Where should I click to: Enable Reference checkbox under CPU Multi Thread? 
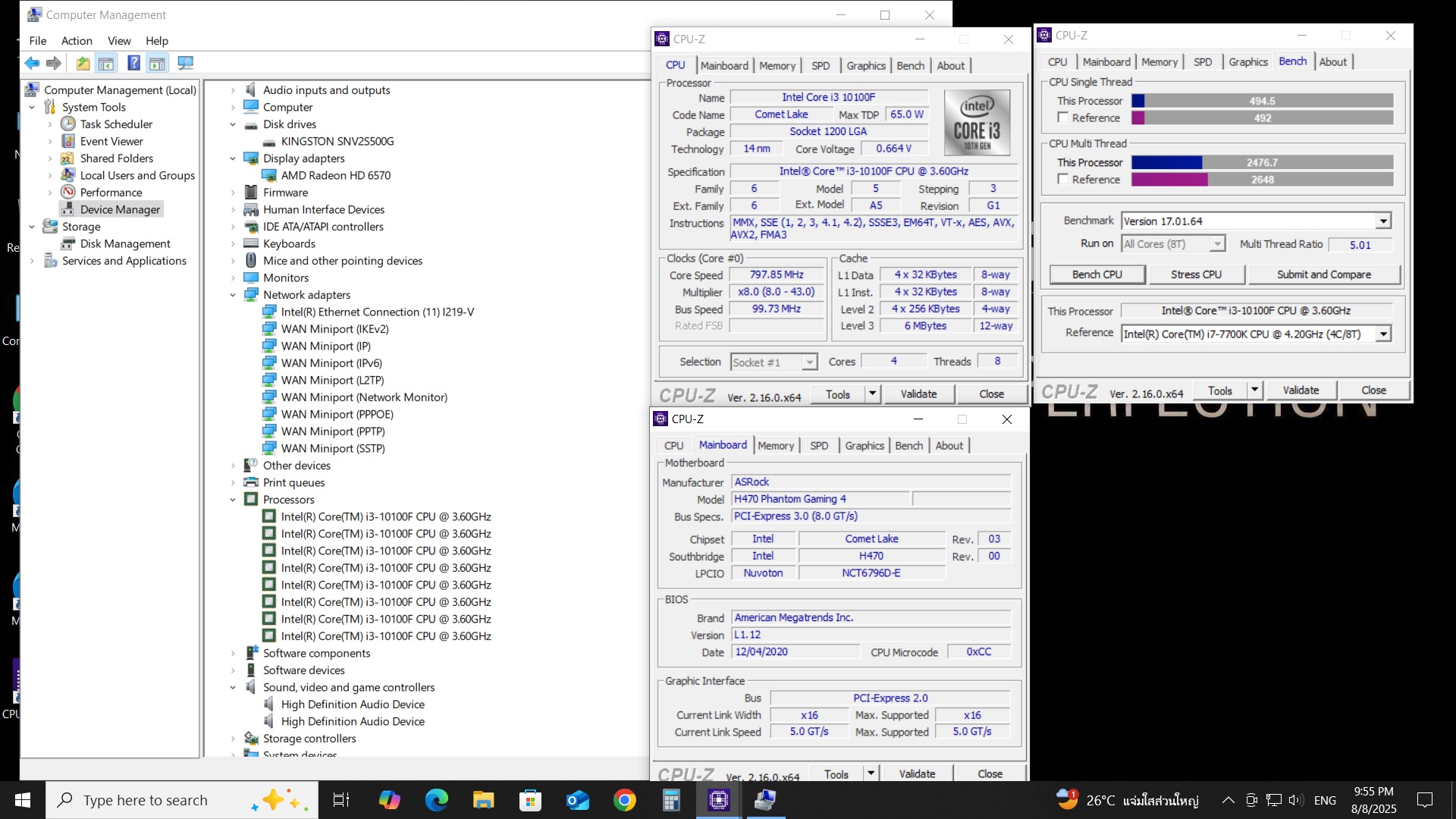point(1063,179)
